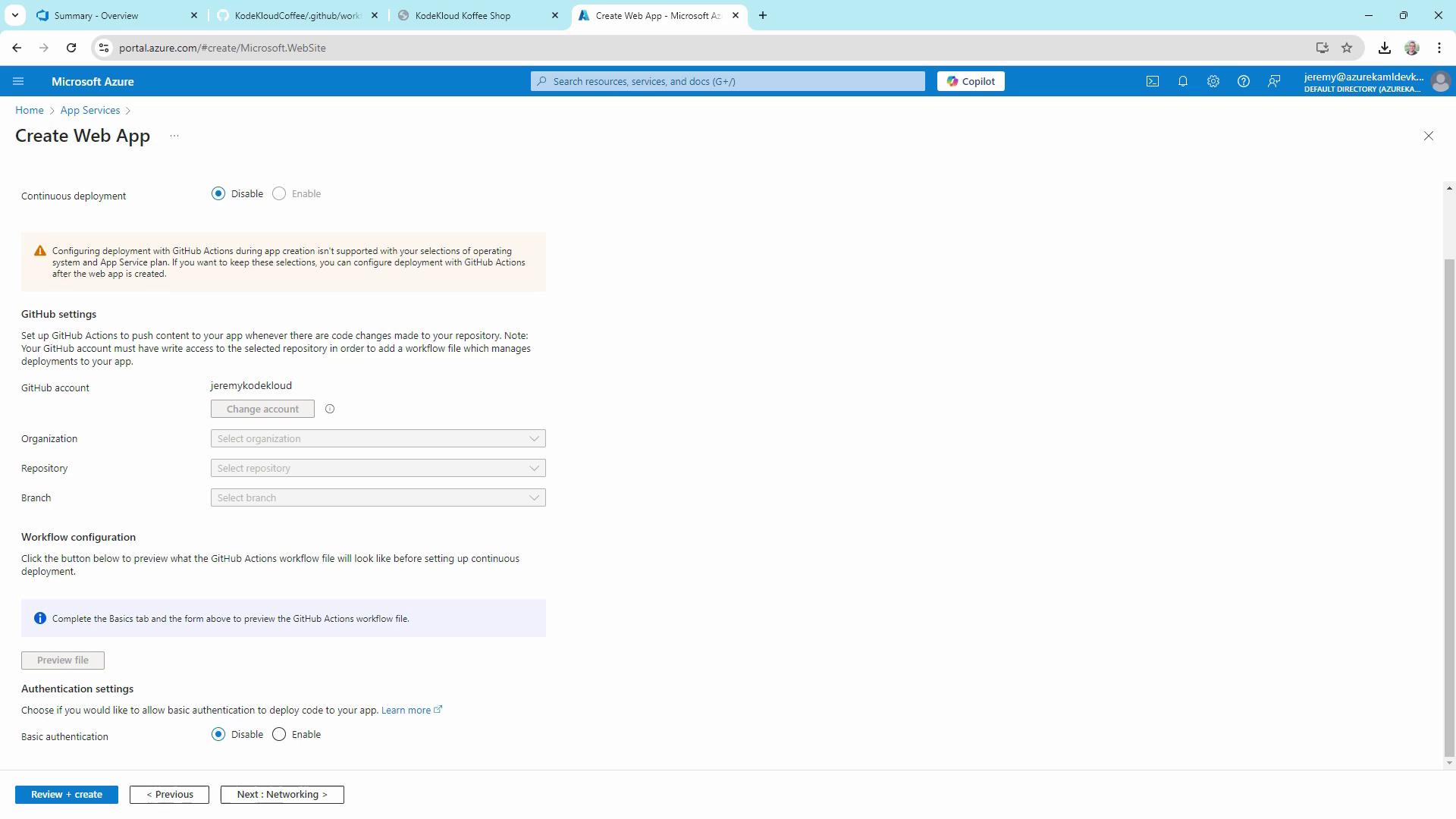This screenshot has height=819, width=1456.
Task: Click Next : Networking button
Action: click(x=282, y=794)
